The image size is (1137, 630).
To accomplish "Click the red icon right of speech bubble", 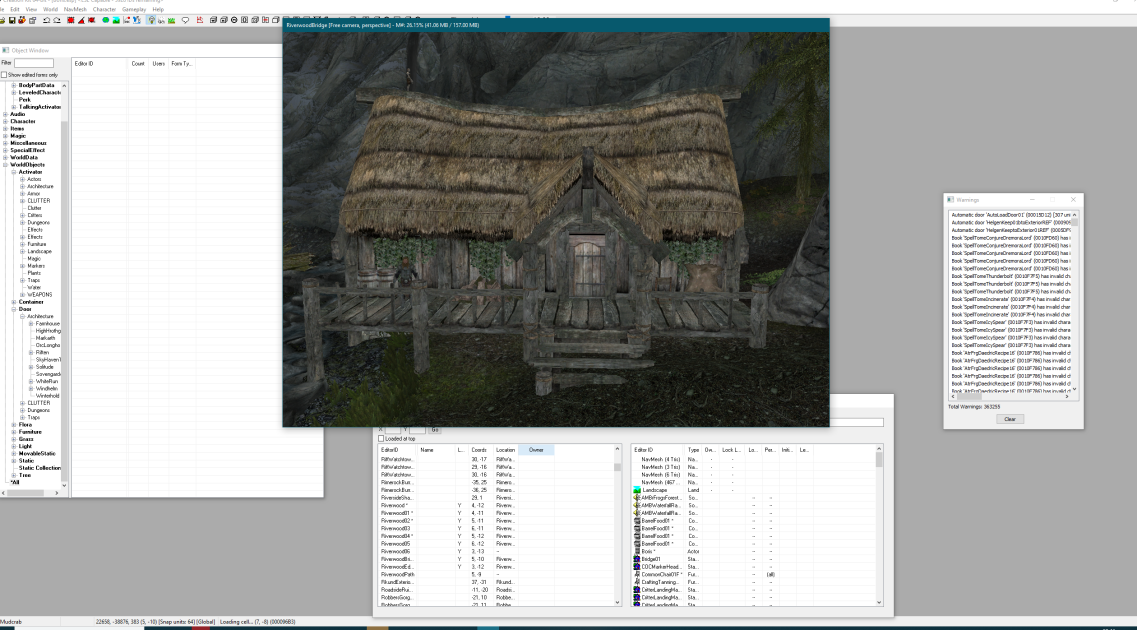I will (x=199, y=20).
